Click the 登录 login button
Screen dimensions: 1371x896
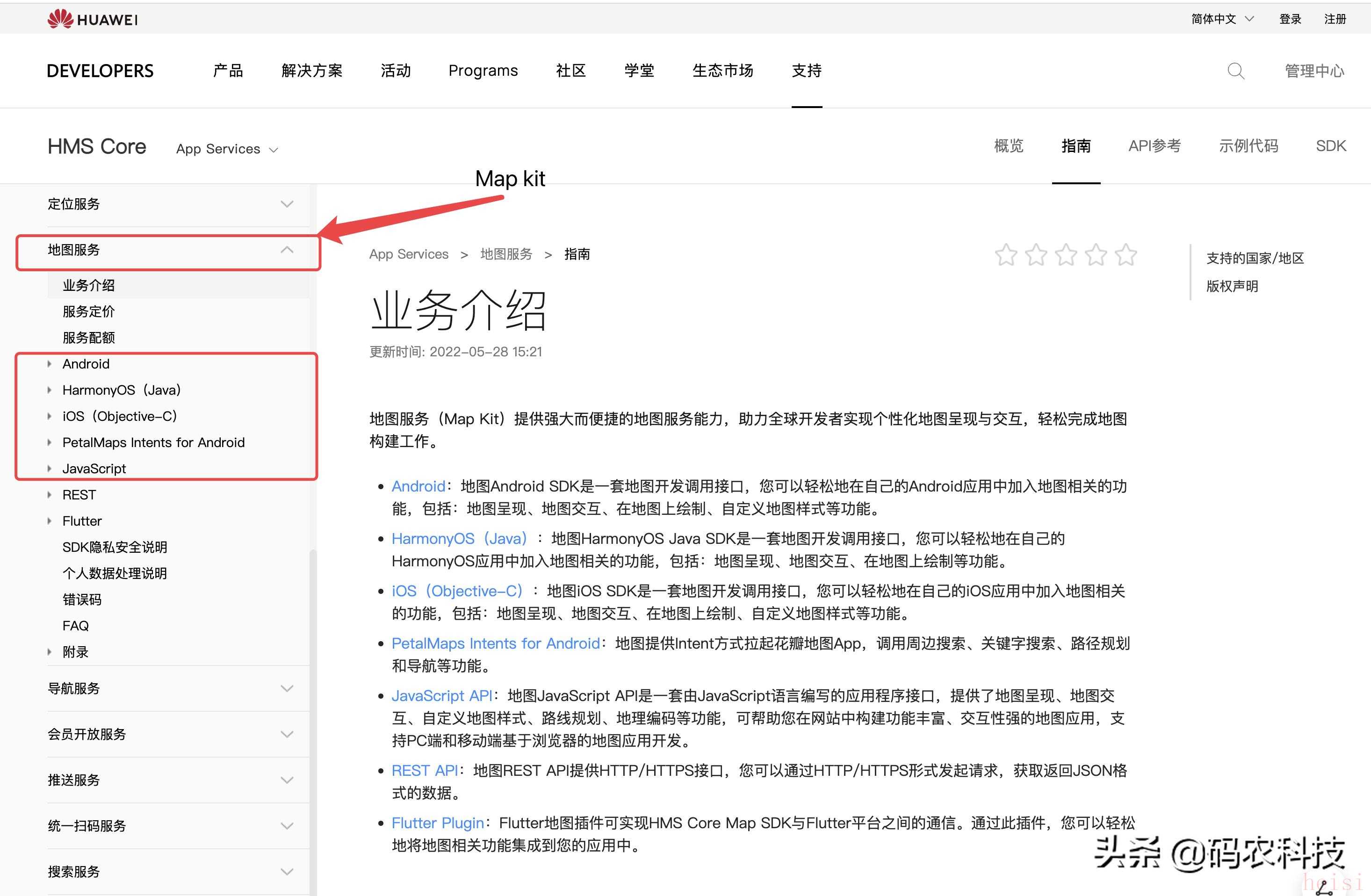click(1290, 19)
